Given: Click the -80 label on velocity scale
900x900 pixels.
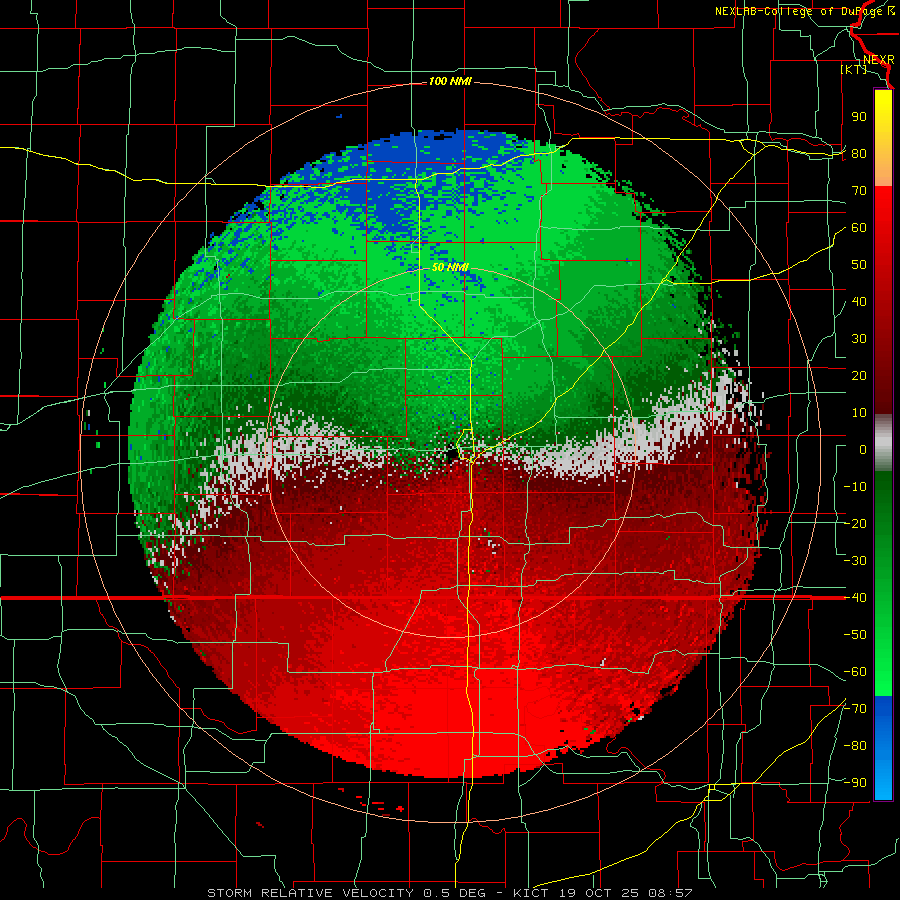Looking at the screenshot, I should (x=855, y=746).
